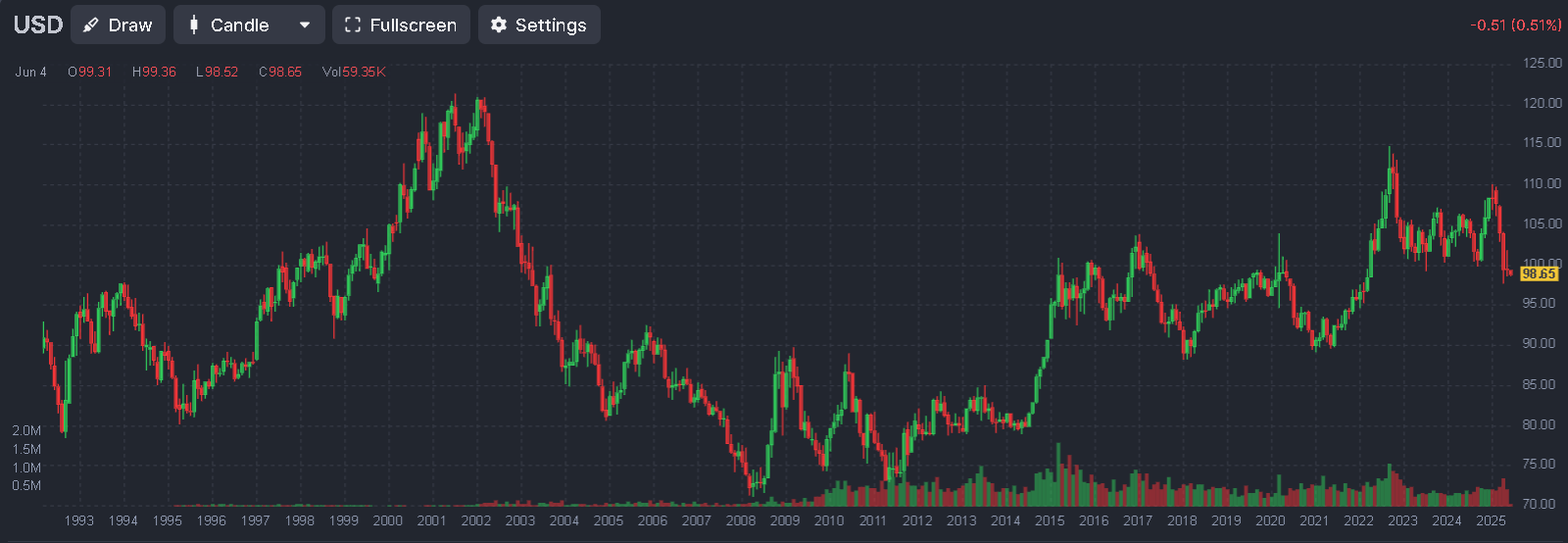The width and height of the screenshot is (1568, 543).
Task: Click the candlestick icon beside Candle
Action: (194, 25)
